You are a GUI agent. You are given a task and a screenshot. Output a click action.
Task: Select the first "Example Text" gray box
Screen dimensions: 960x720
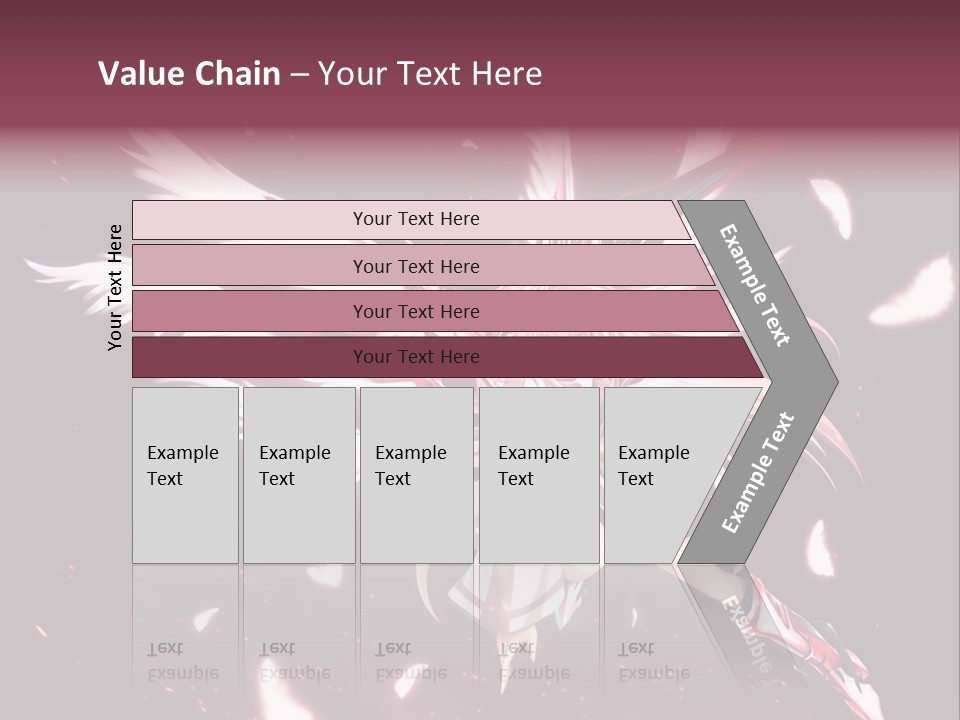click(x=185, y=475)
